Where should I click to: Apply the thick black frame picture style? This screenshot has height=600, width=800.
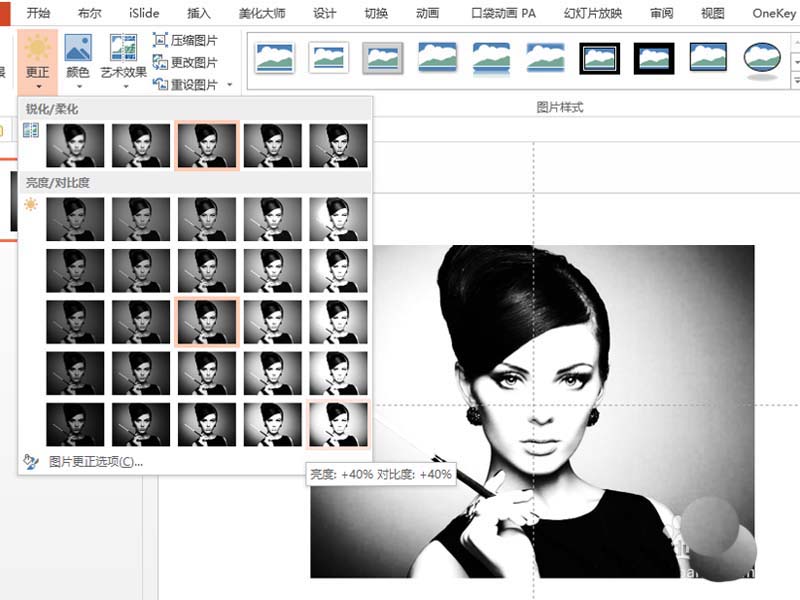654,58
